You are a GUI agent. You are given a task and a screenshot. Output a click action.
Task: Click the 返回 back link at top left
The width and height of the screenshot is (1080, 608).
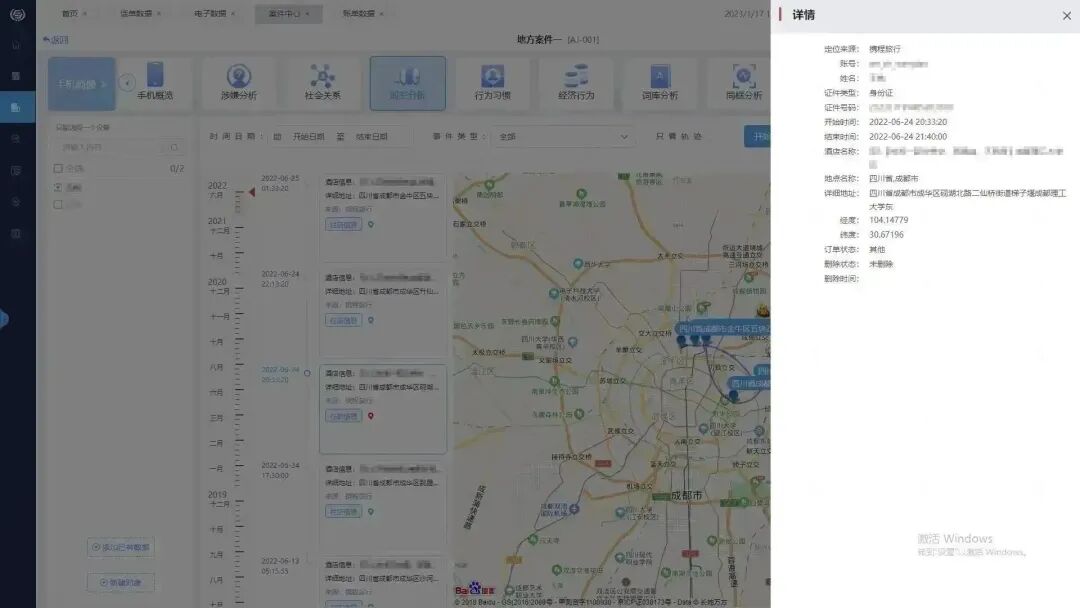click(x=57, y=38)
